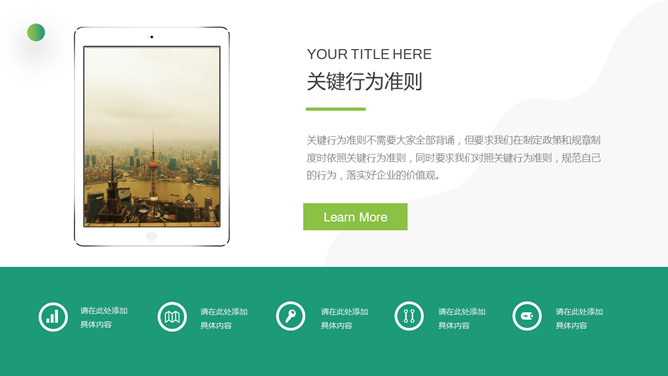Click the caption beside bar chart icon
Viewport: 668px width, 376px height.
pyautogui.click(x=104, y=318)
